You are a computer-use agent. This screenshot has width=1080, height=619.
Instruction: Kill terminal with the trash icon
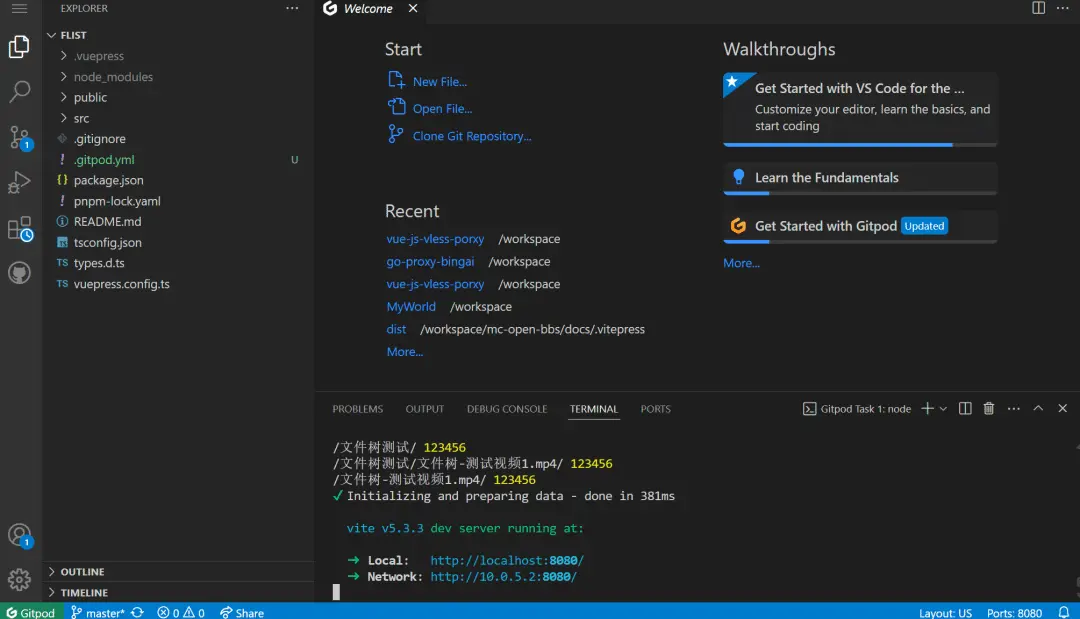point(989,409)
